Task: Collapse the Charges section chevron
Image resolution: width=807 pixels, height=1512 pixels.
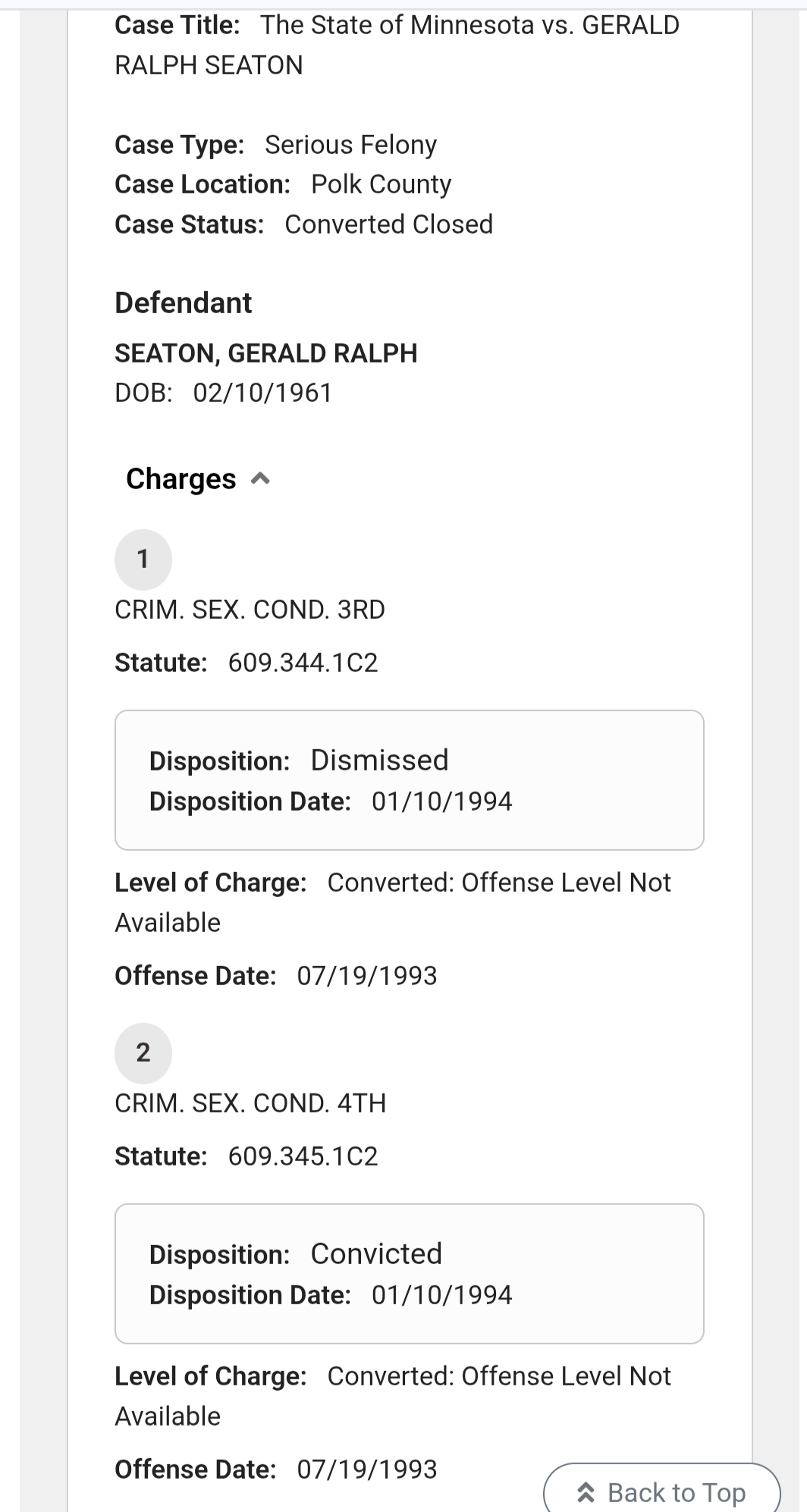Action: pyautogui.click(x=260, y=479)
